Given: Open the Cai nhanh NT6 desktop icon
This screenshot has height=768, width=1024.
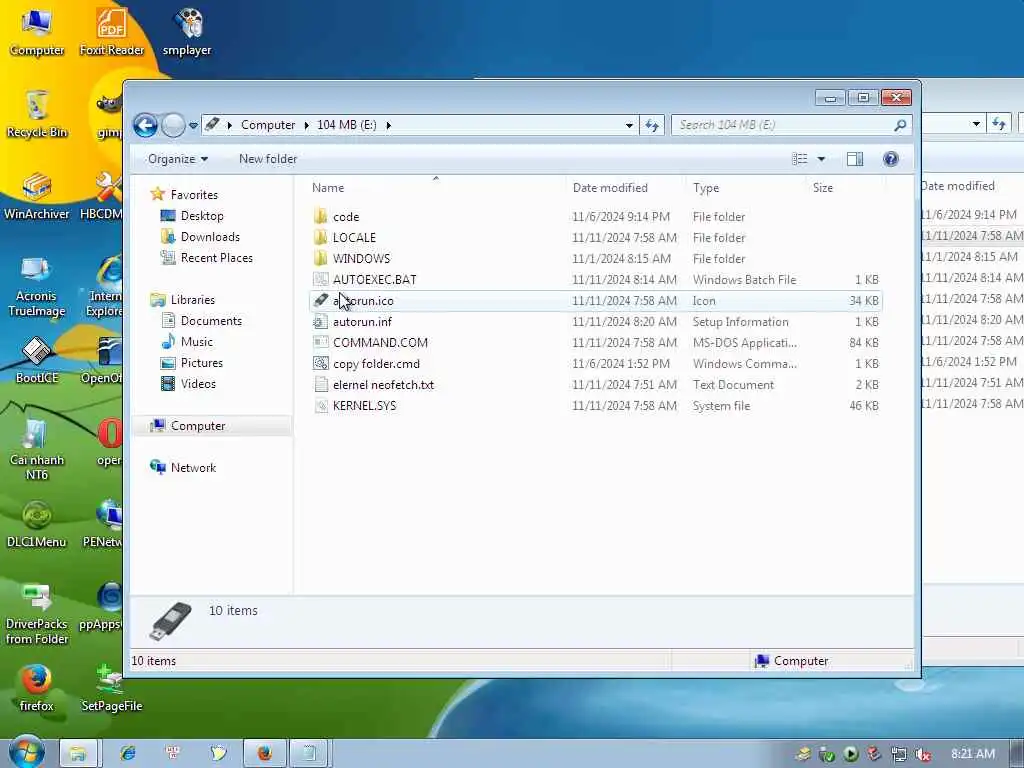Looking at the screenshot, I should [37, 449].
